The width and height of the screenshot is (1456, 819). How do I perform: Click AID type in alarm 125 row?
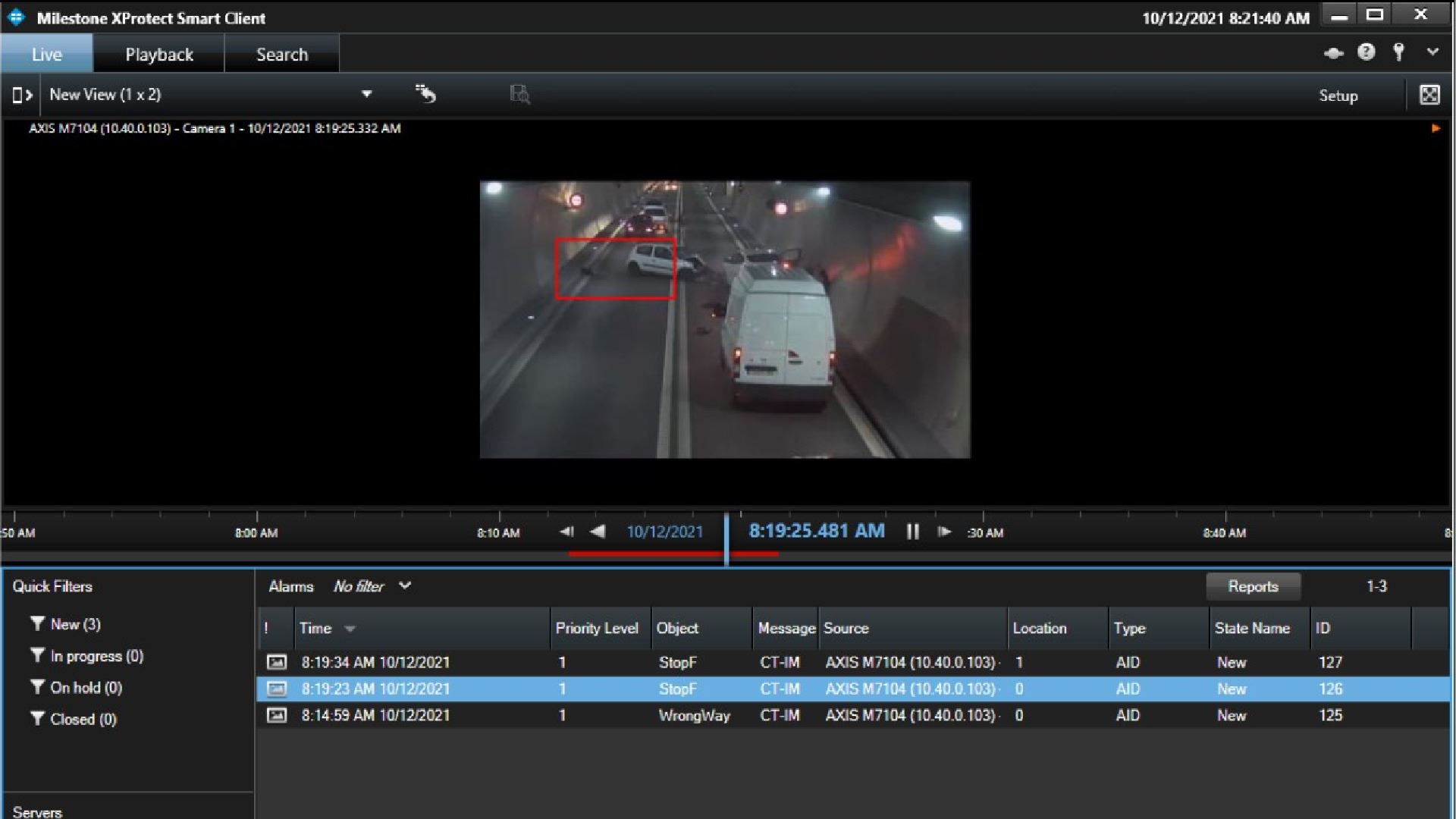pyautogui.click(x=1128, y=715)
